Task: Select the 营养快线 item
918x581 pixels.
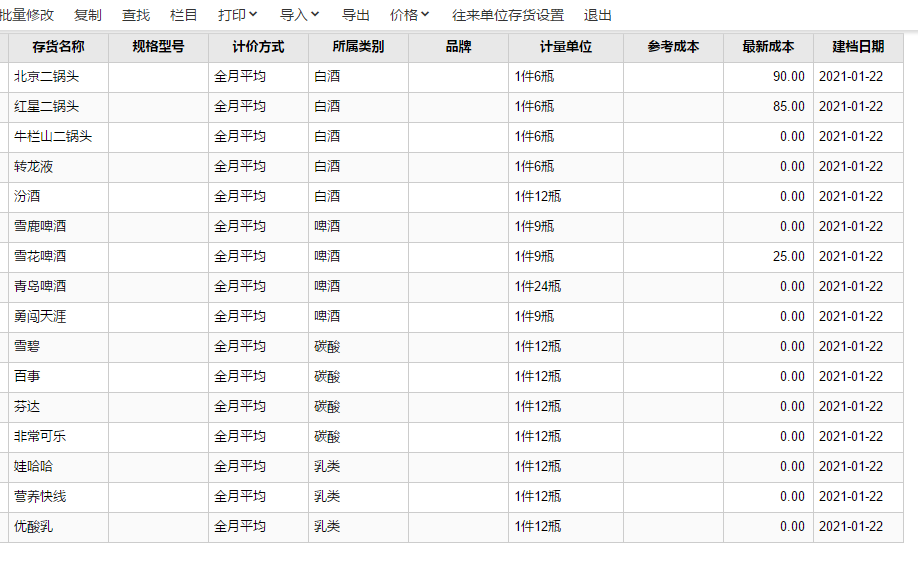Action: tap(40, 497)
